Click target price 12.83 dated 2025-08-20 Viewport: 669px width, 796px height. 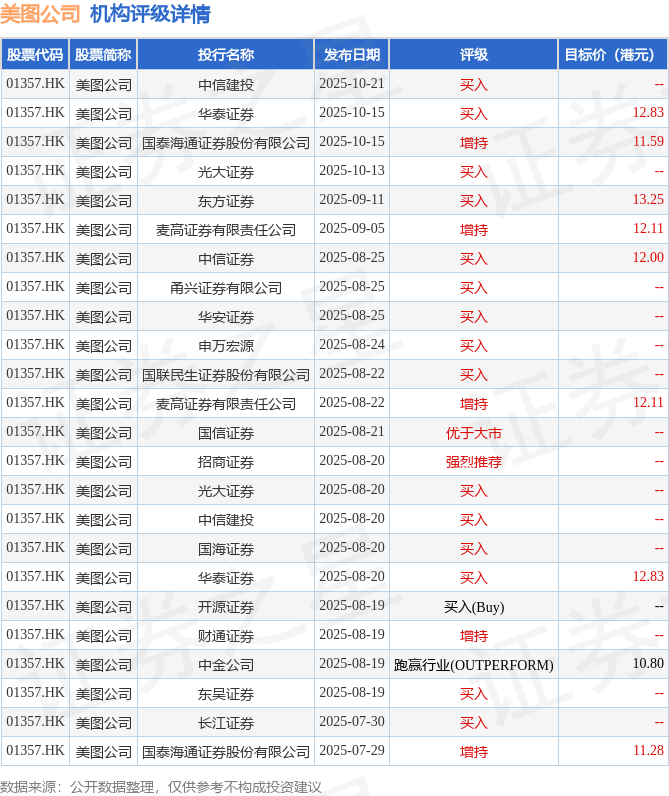pos(648,576)
